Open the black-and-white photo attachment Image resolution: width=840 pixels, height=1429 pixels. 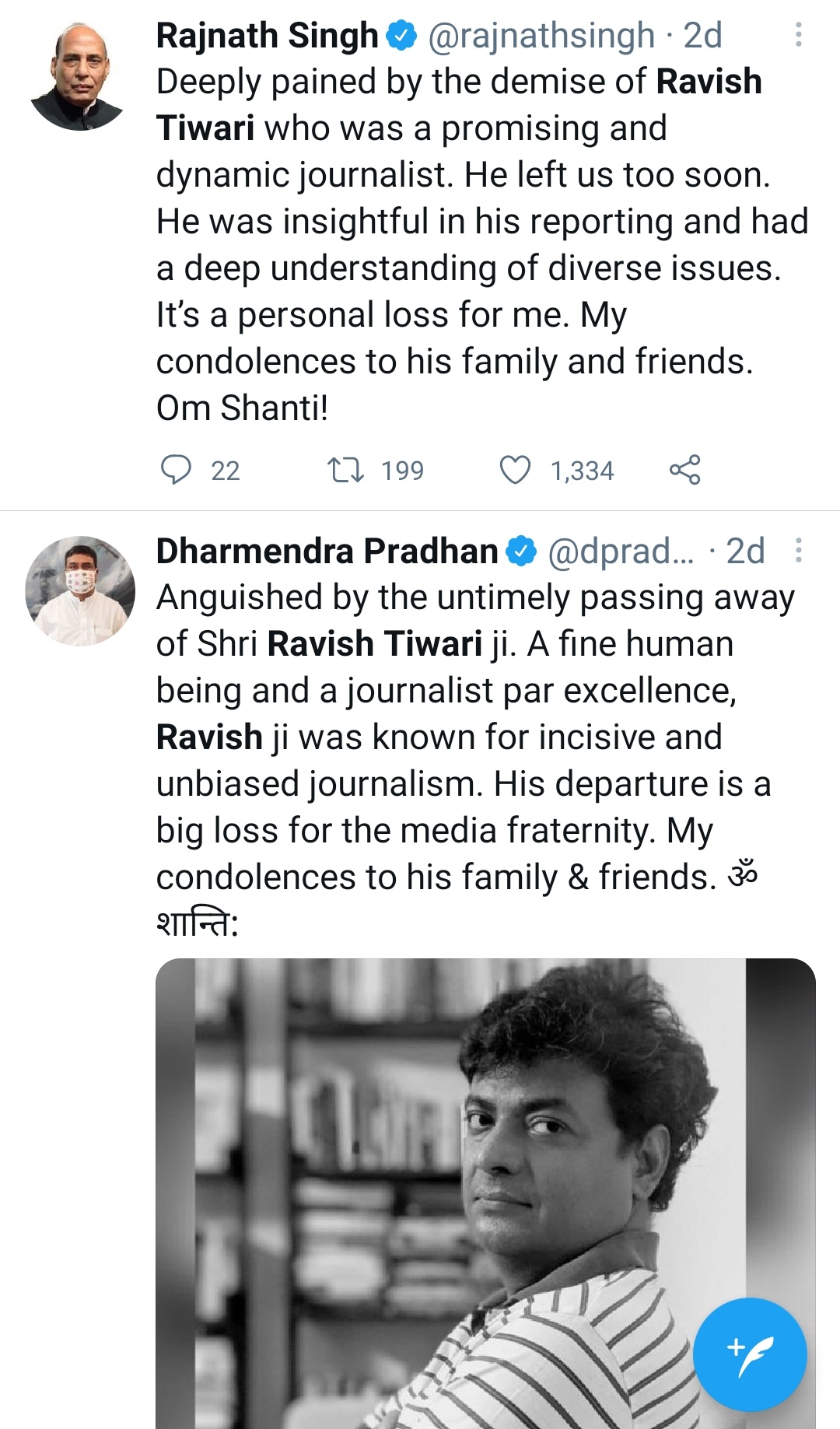(x=485, y=1193)
